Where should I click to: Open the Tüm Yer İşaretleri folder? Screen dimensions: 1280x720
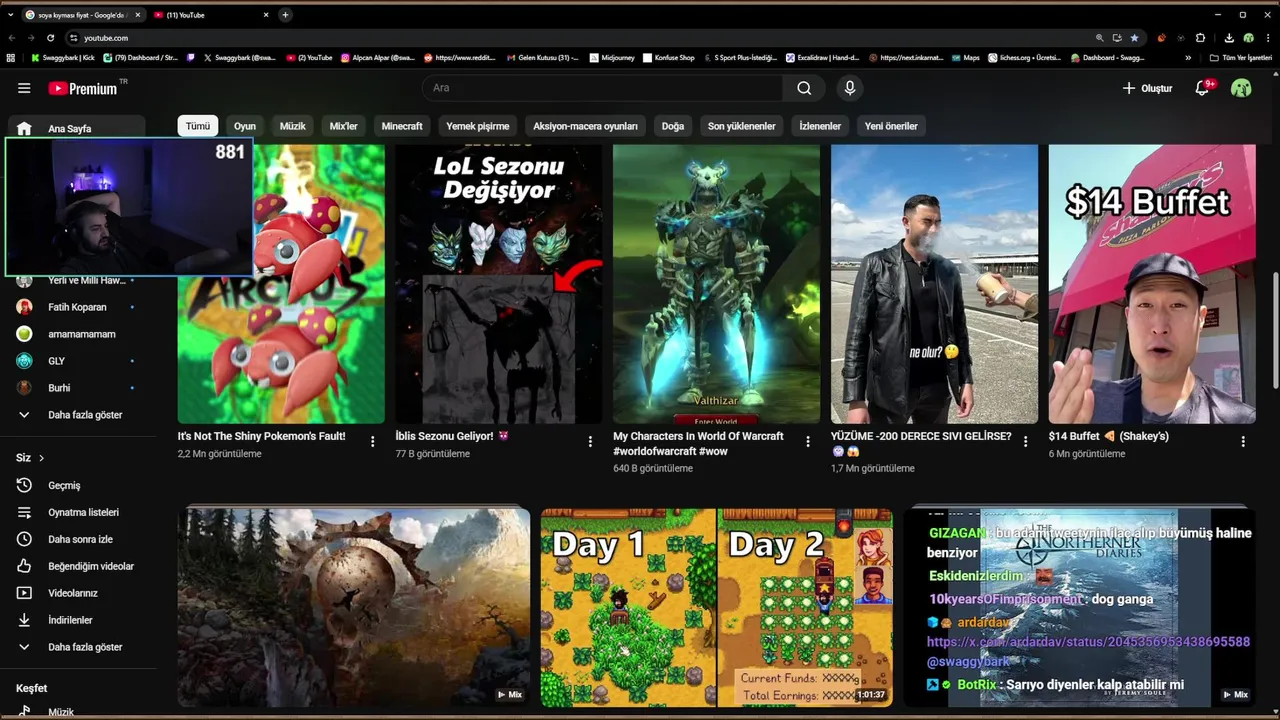point(1240,58)
